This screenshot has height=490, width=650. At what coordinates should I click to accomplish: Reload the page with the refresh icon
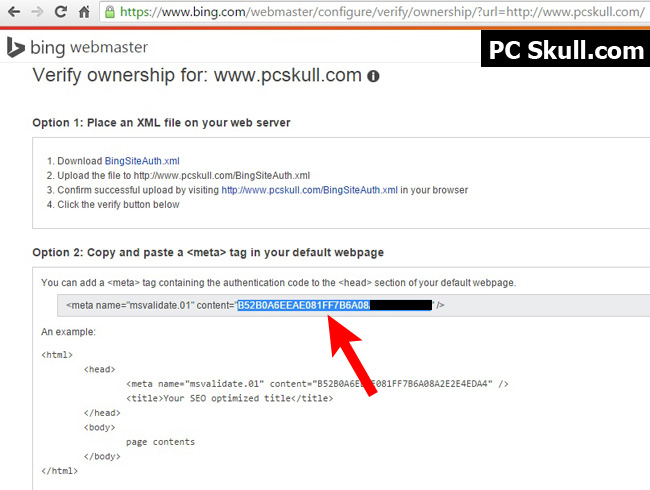click(60, 13)
